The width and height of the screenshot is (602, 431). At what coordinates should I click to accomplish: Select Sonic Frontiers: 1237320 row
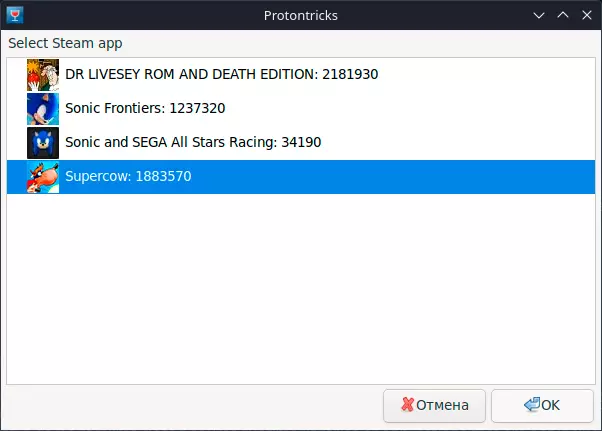click(x=301, y=109)
